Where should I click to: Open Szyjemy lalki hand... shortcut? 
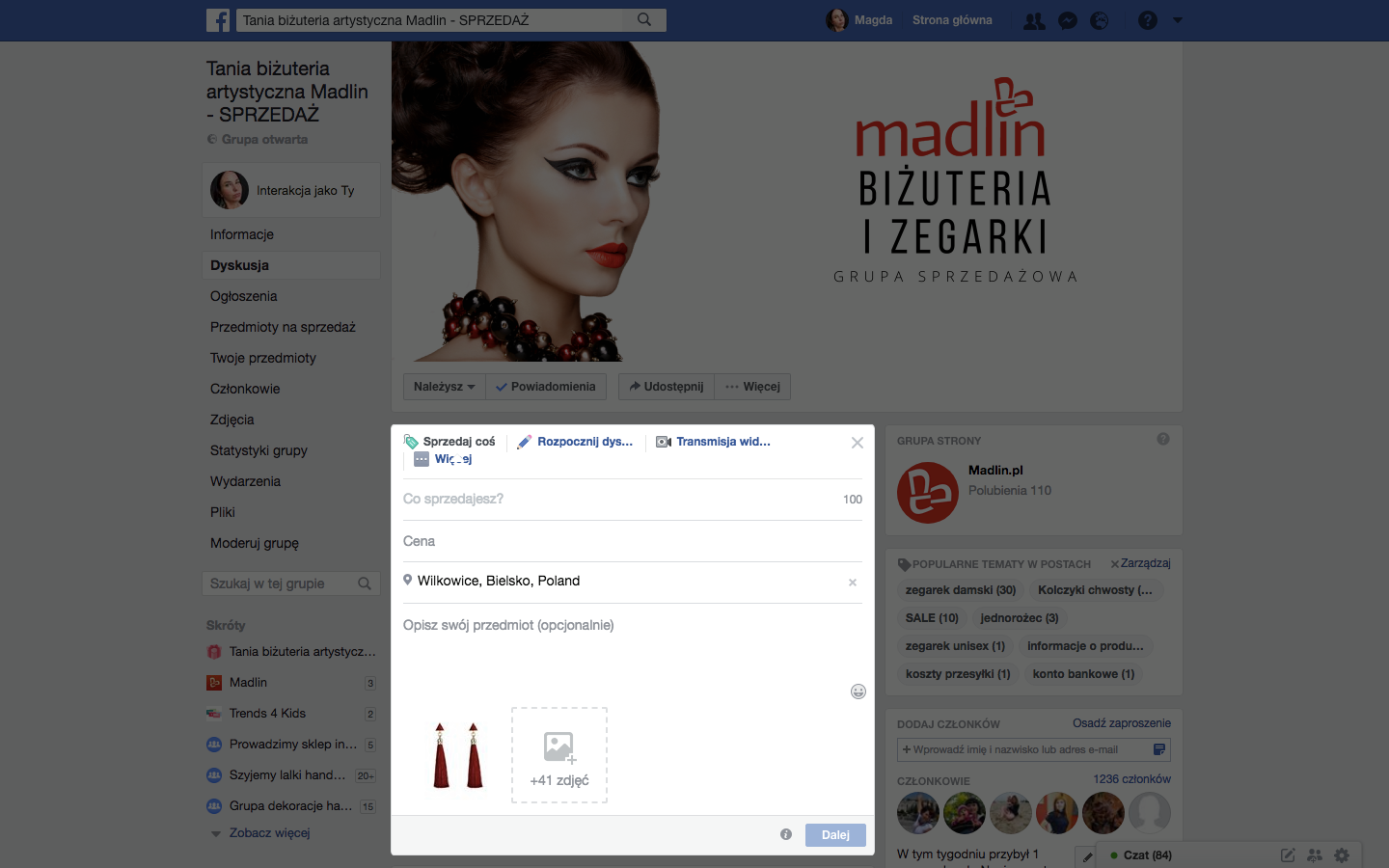291,775
